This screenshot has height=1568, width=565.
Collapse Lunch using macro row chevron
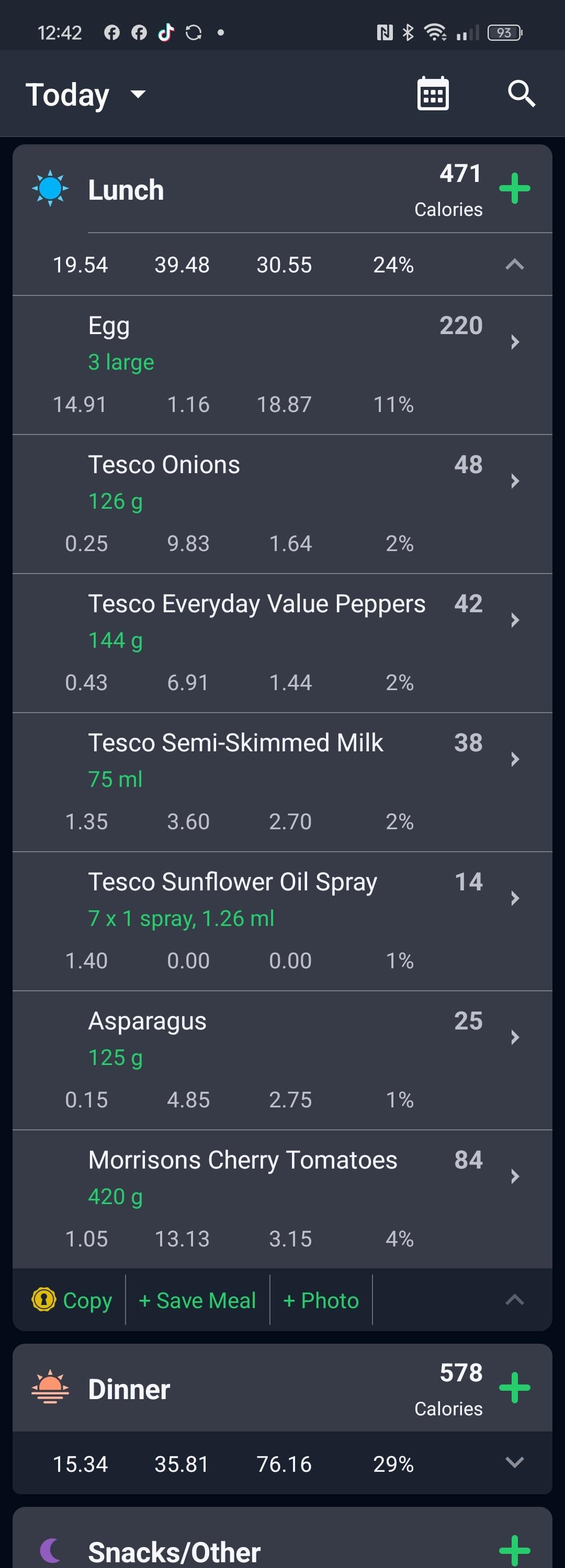coord(514,264)
